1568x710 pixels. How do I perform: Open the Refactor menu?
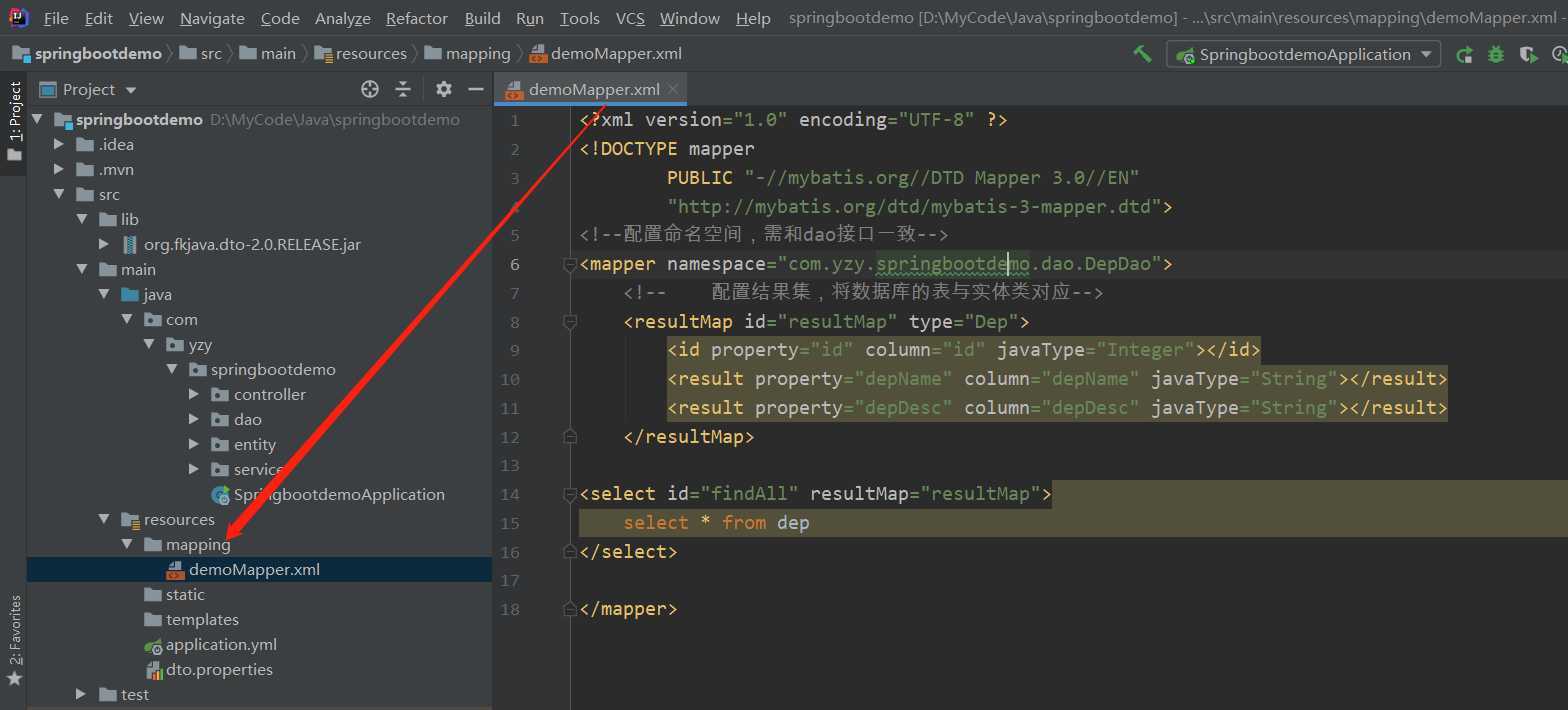417,18
